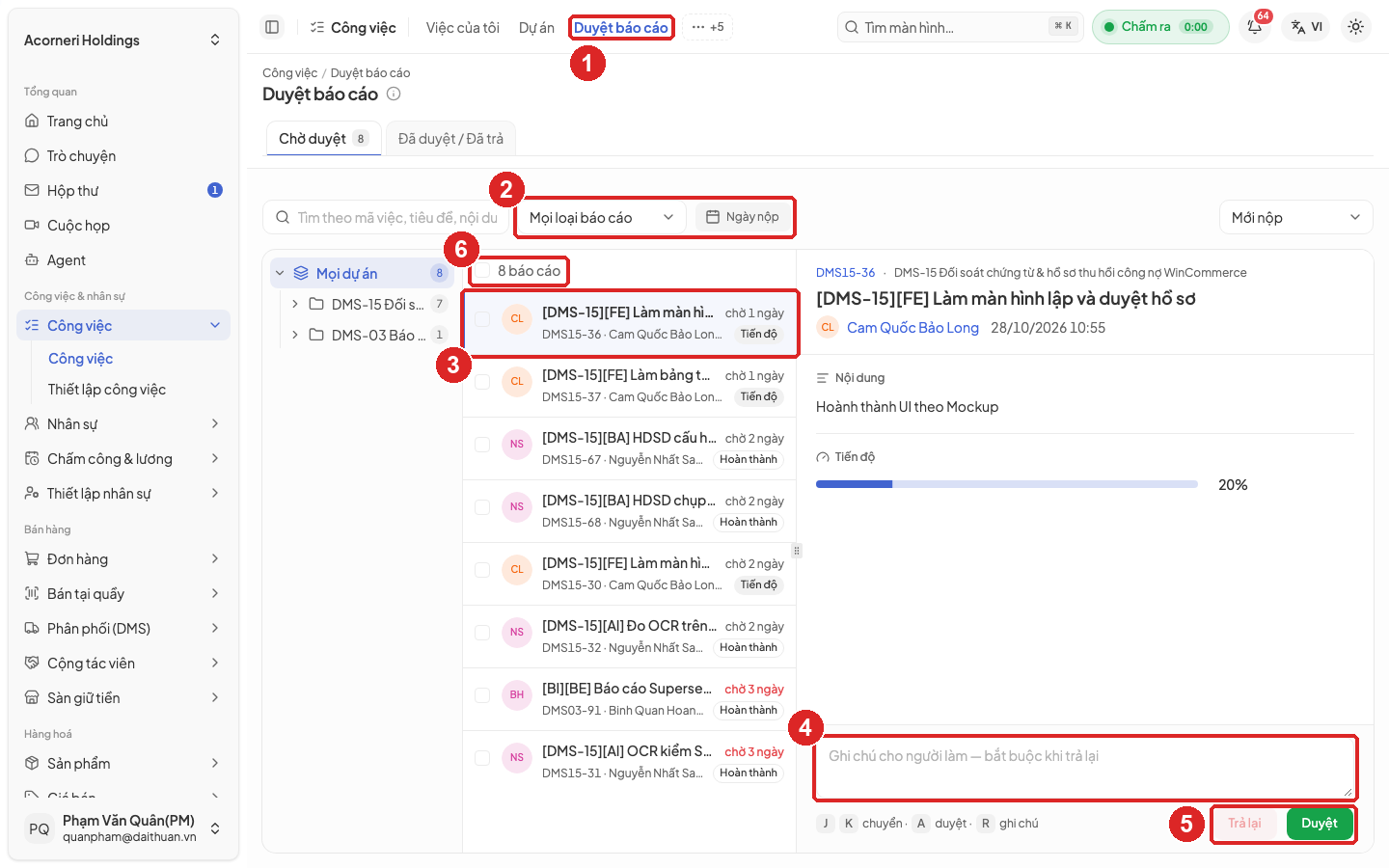Viewport: 1389px width, 868px height.
Task: Switch language with the VI icon
Action: click(x=1307, y=27)
